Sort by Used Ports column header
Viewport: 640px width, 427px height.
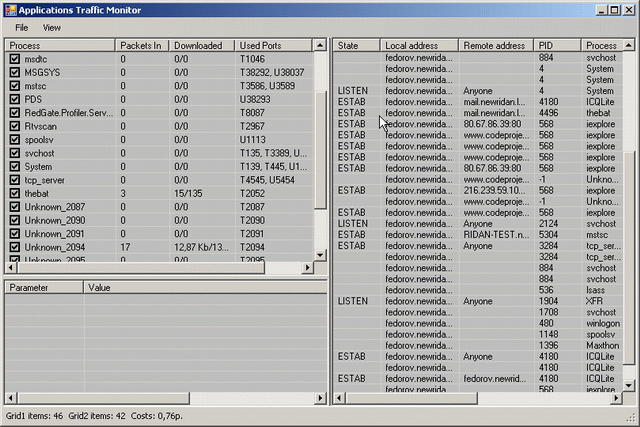[273, 45]
